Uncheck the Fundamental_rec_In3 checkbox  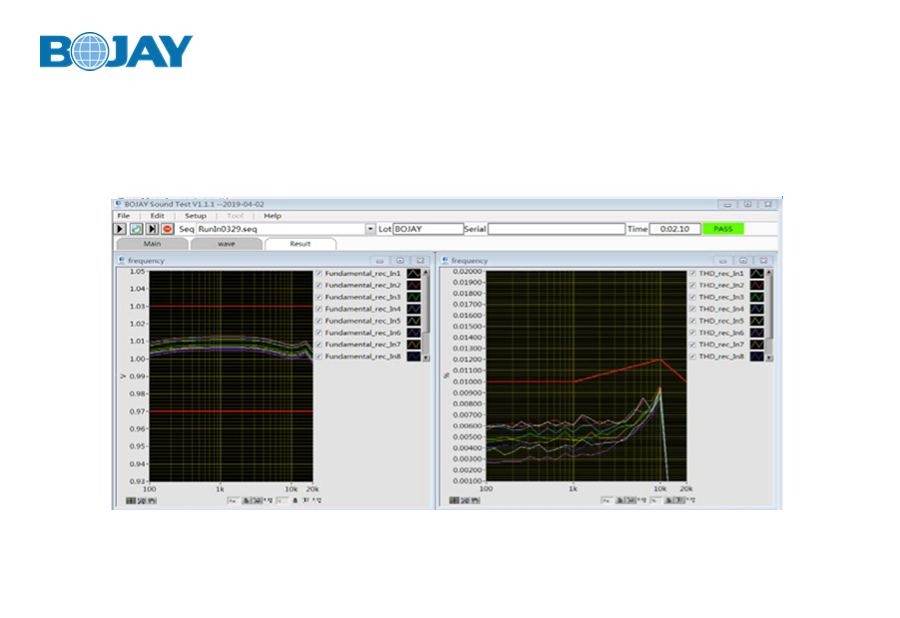pos(319,297)
